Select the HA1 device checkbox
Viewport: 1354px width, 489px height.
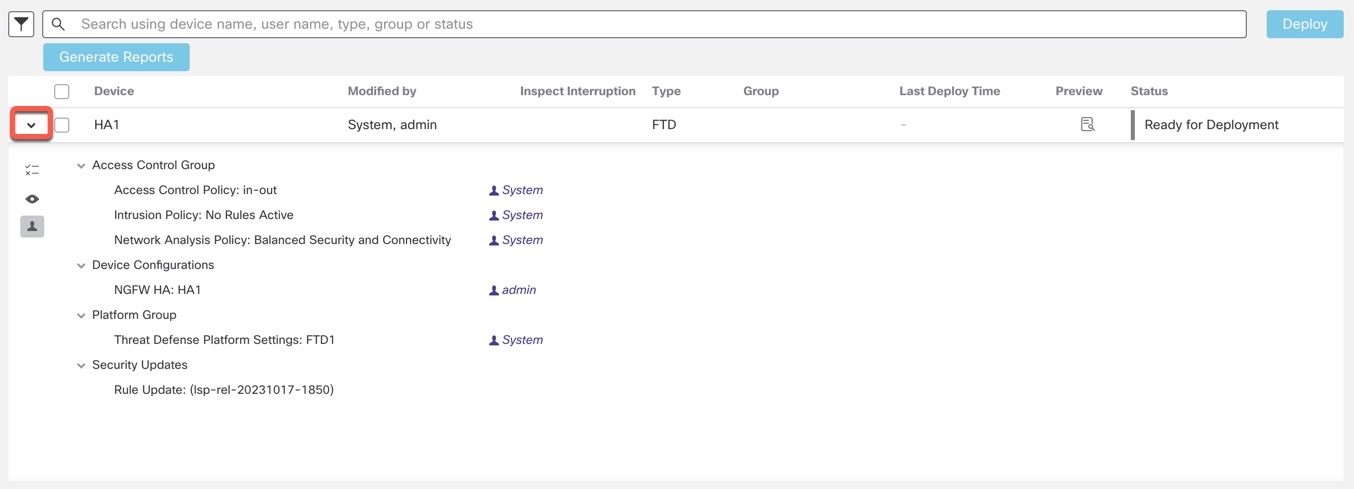(x=62, y=125)
